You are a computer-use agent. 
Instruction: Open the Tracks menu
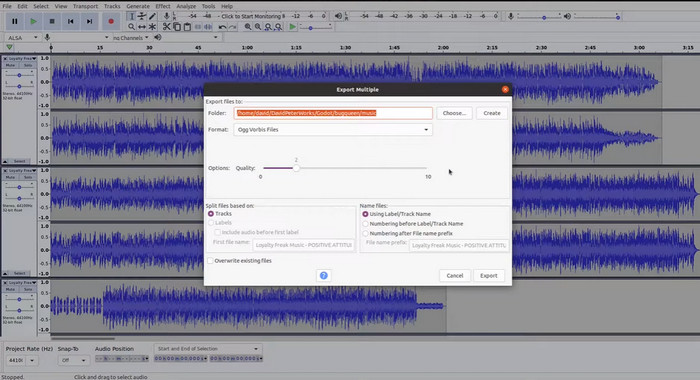pyautogui.click(x=112, y=6)
